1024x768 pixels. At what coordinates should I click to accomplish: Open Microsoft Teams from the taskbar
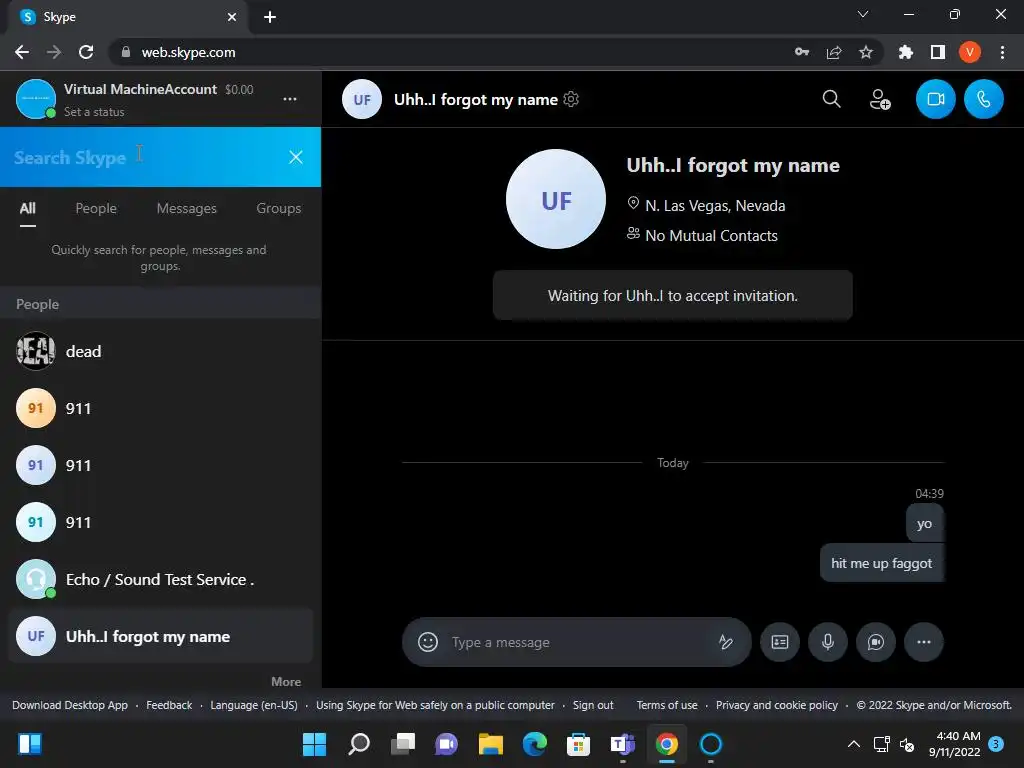622,744
